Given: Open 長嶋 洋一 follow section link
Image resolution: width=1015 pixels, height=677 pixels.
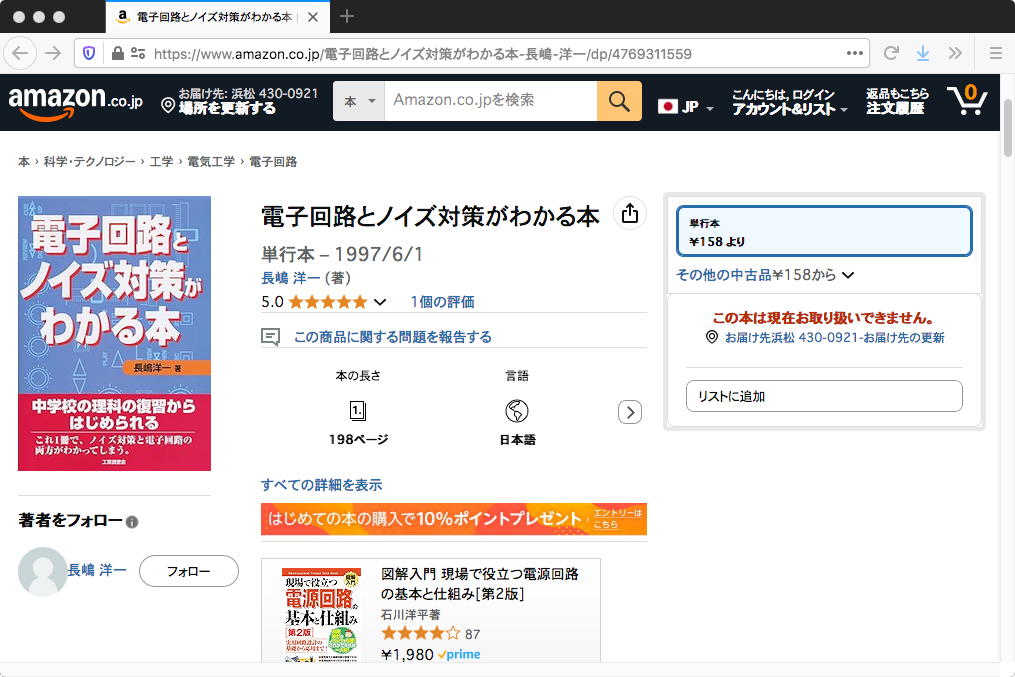Looking at the screenshot, I should (x=97, y=570).
